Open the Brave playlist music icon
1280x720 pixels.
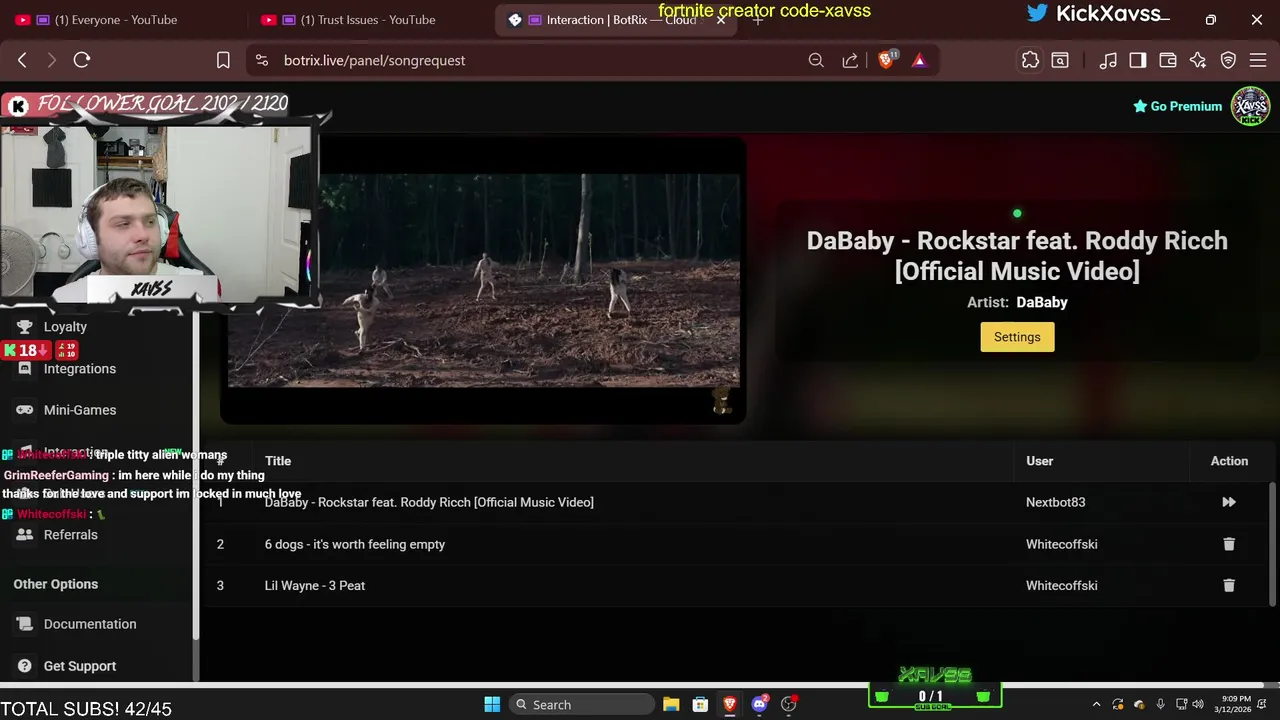1108,60
